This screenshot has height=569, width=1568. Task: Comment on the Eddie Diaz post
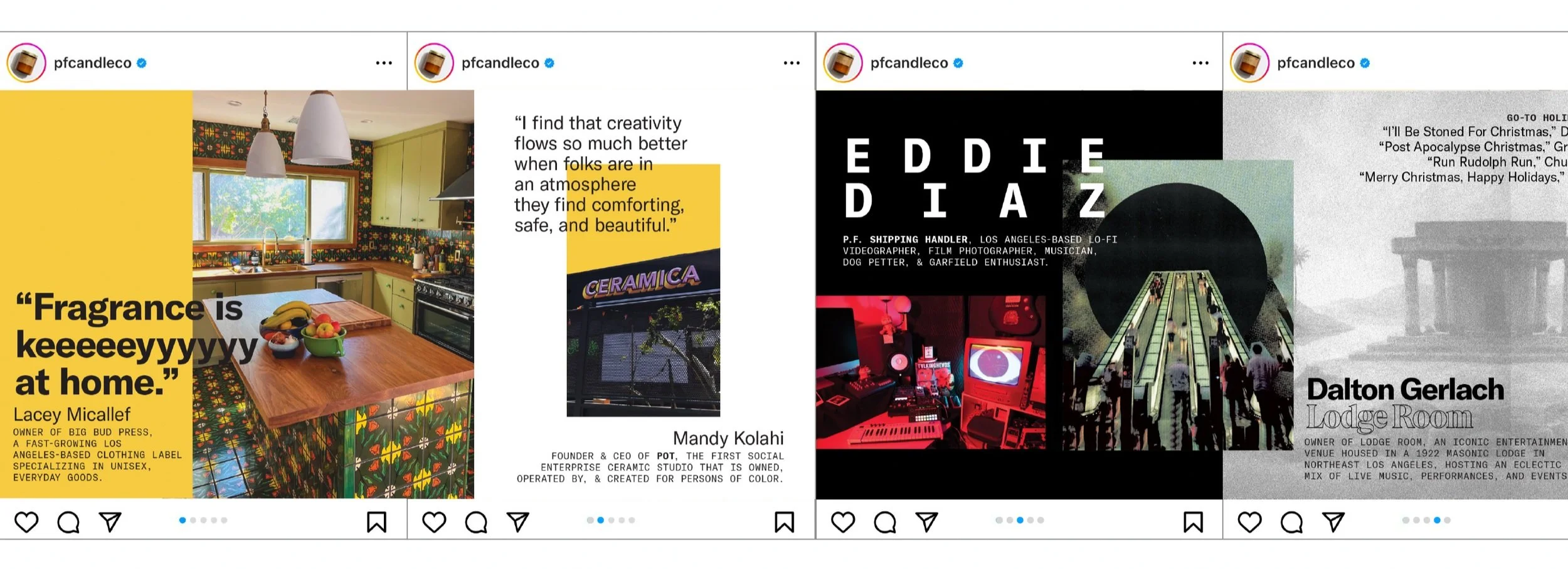click(x=885, y=522)
